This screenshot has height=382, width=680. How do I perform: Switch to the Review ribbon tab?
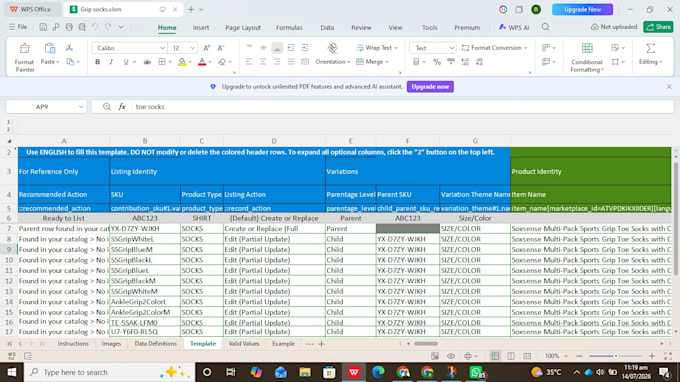[361, 28]
